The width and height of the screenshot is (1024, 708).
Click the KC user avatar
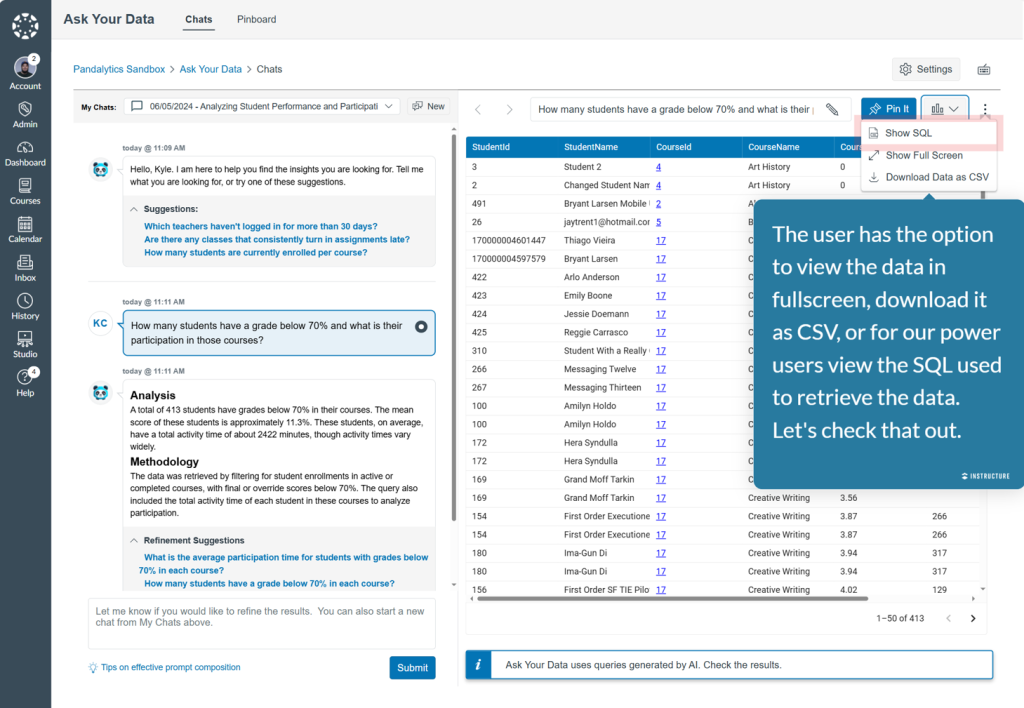pos(100,323)
